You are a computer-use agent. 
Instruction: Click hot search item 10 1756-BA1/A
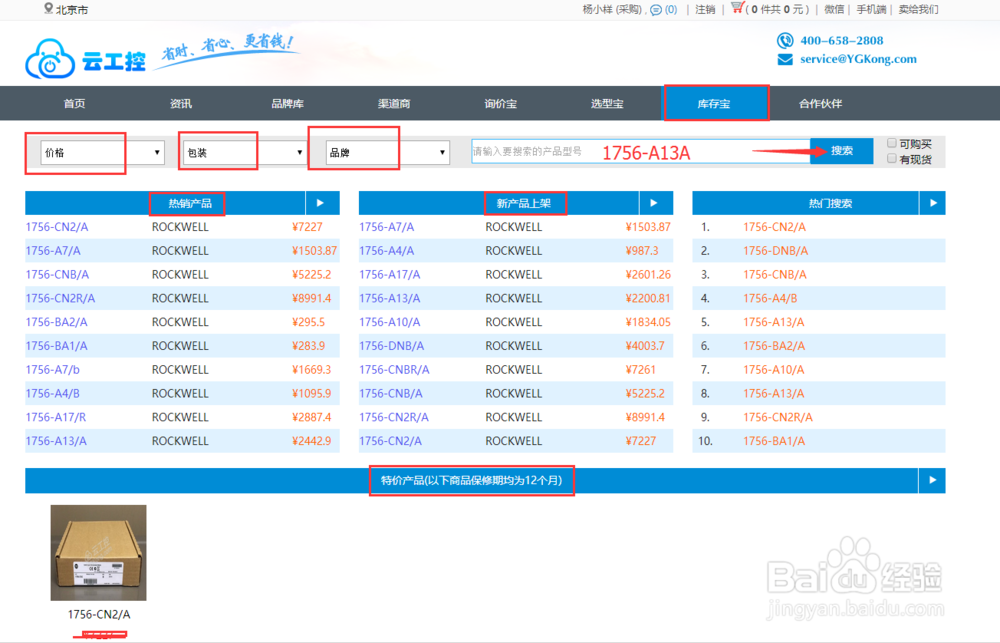pos(774,441)
